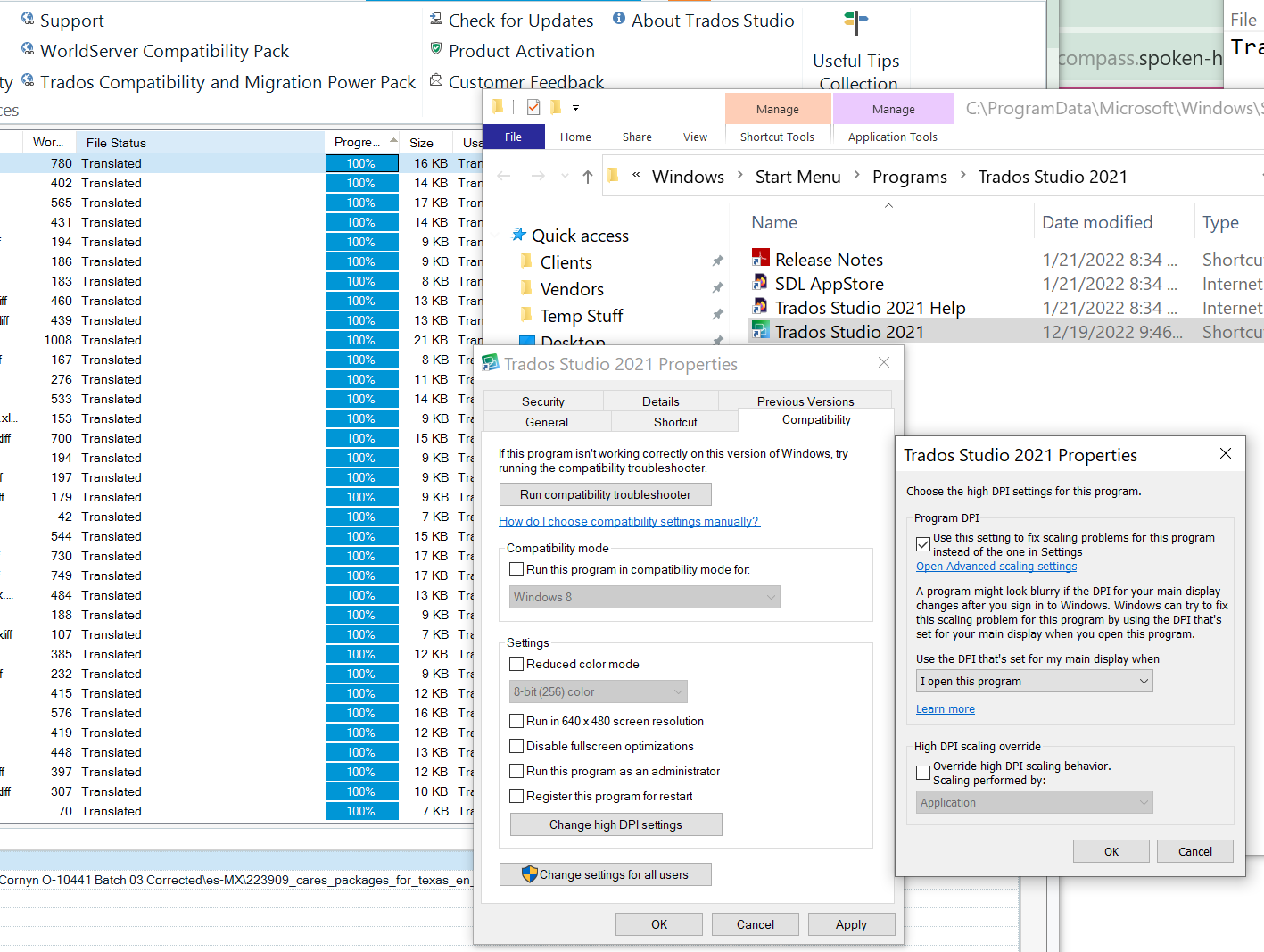Screen dimensions: 1264x952
Task: Click Release Notes file icon
Action: (x=761, y=258)
